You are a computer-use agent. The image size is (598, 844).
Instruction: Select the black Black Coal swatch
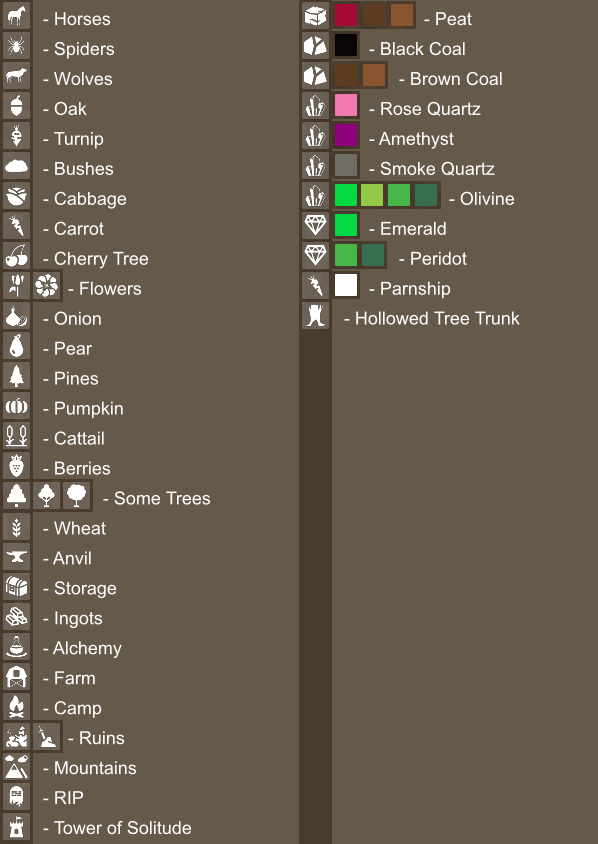(346, 45)
